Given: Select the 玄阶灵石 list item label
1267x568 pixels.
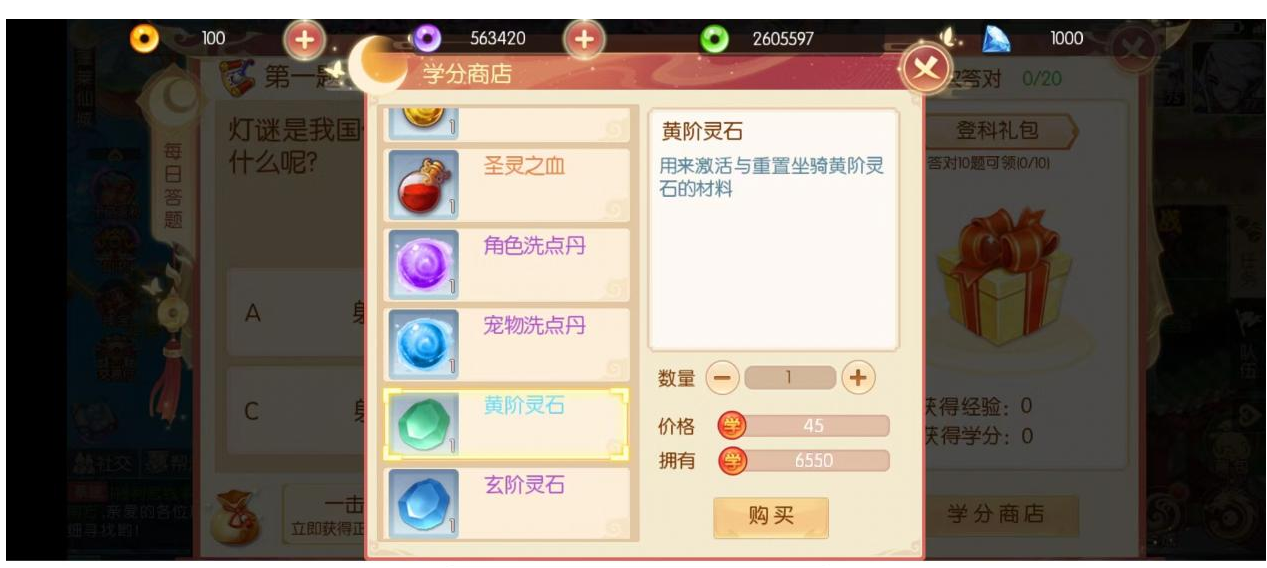Looking at the screenshot, I should [525, 485].
